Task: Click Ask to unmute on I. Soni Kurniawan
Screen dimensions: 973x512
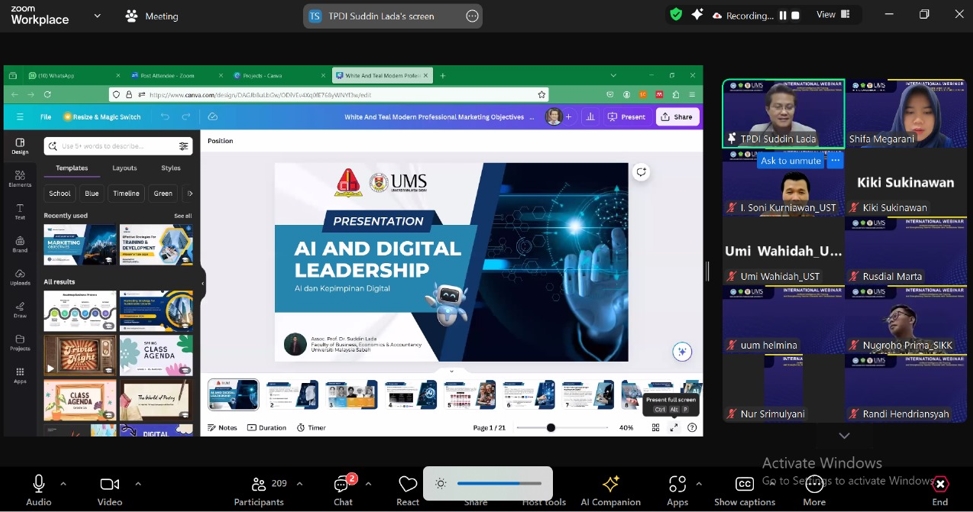Action: click(791, 161)
